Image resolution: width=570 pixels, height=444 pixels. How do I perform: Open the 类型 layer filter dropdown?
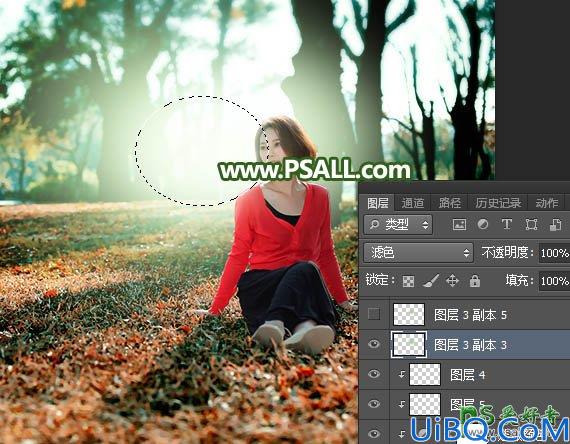pyautogui.click(x=398, y=225)
